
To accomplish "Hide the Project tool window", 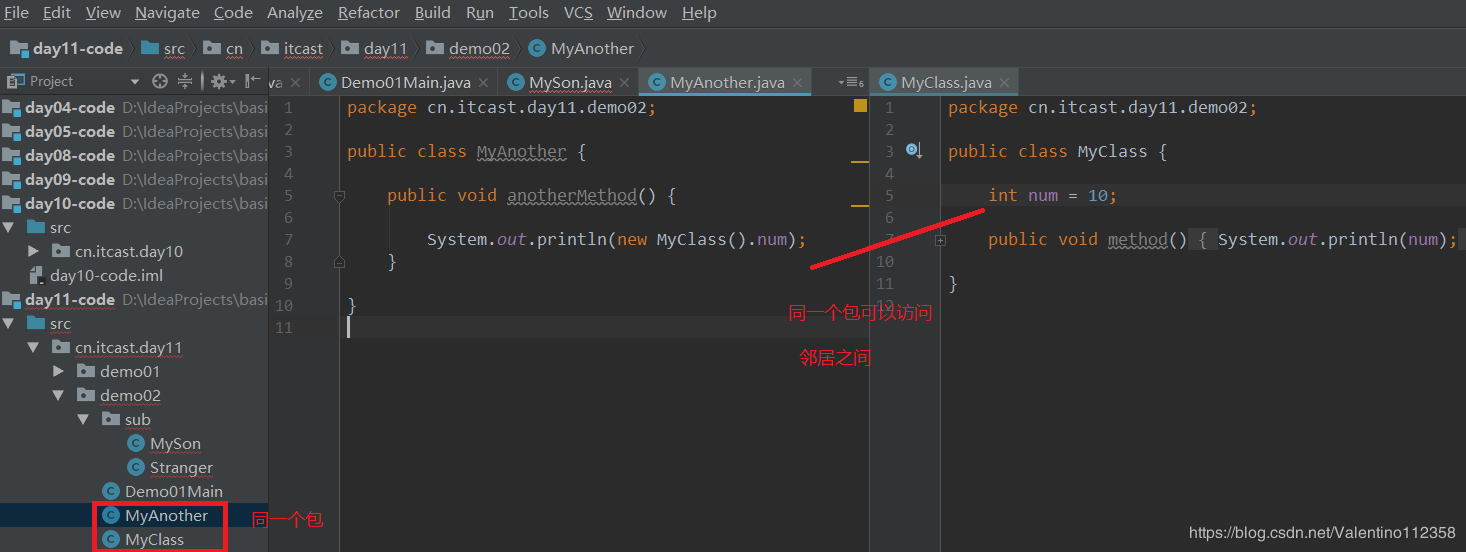I will pyautogui.click(x=252, y=81).
